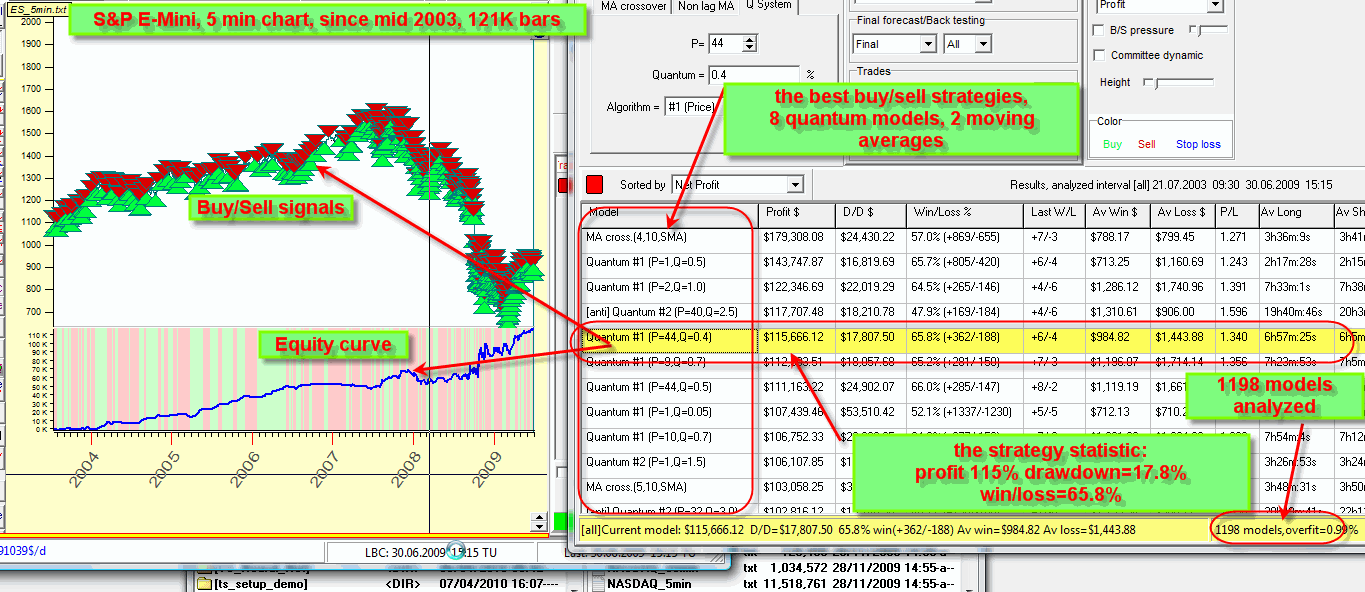The image size is (1365, 592).
Task: Switch to the Non lag MA tab
Action: [705, 6]
